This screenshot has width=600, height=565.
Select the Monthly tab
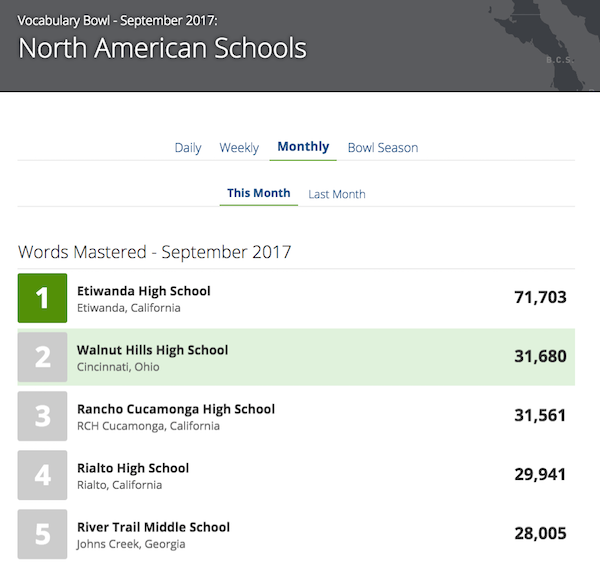click(303, 147)
